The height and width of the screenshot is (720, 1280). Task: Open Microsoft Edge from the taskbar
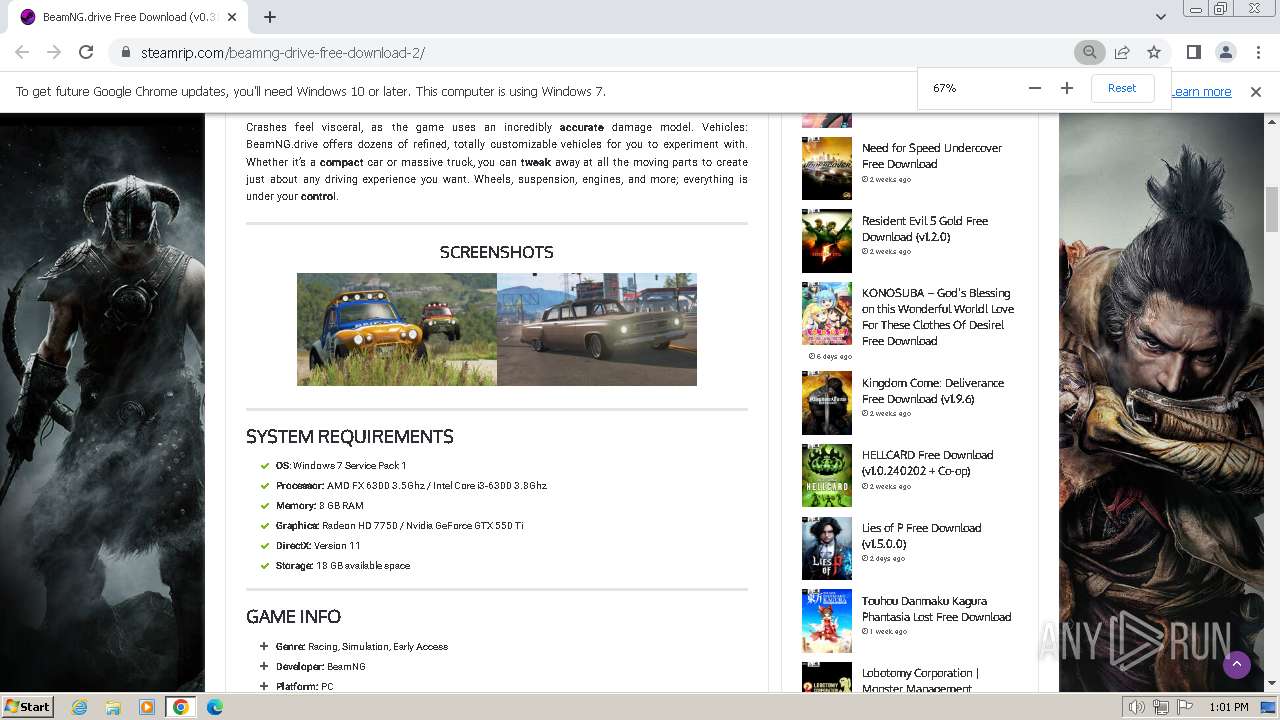pyautogui.click(x=215, y=707)
